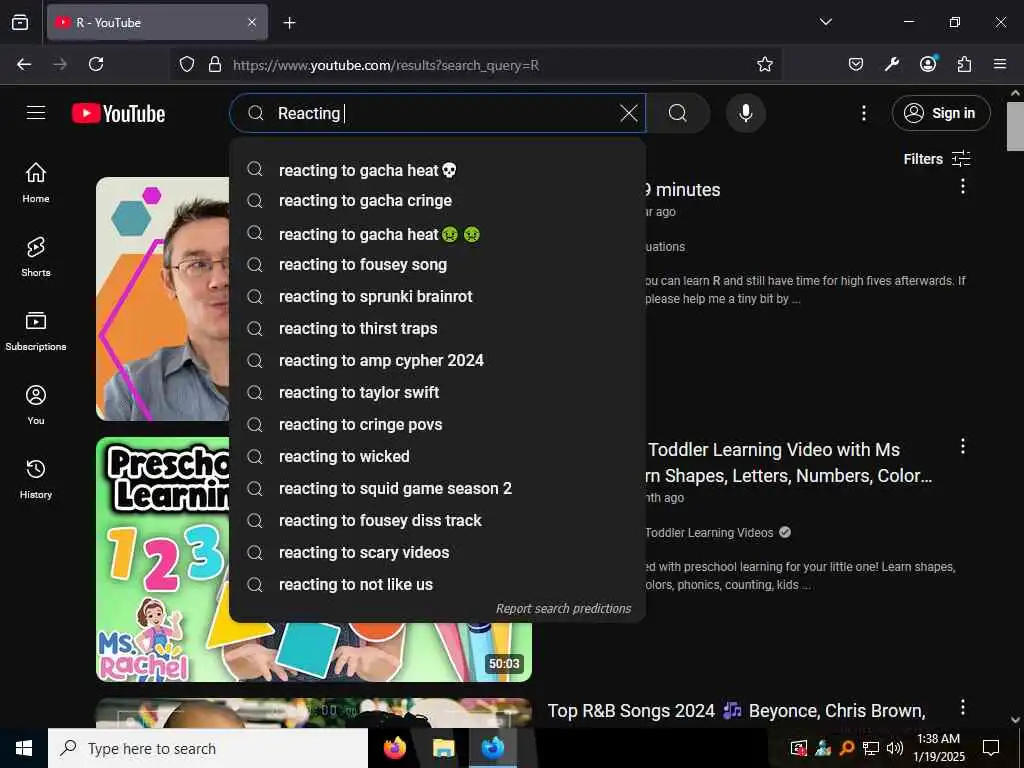Open the You sidebar section
1024x768 pixels.
36,405
